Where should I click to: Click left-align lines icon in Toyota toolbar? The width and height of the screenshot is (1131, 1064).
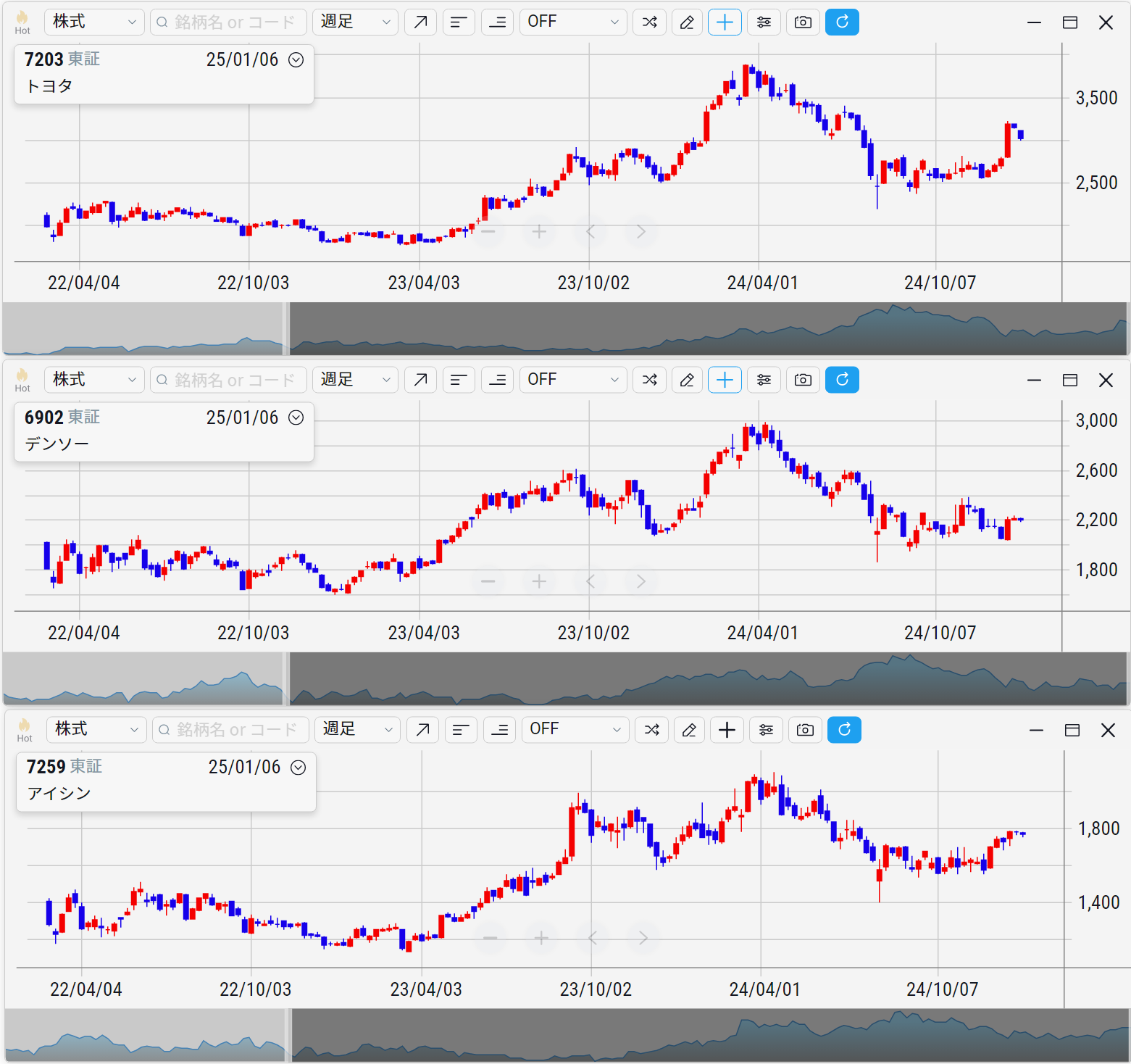click(x=459, y=22)
